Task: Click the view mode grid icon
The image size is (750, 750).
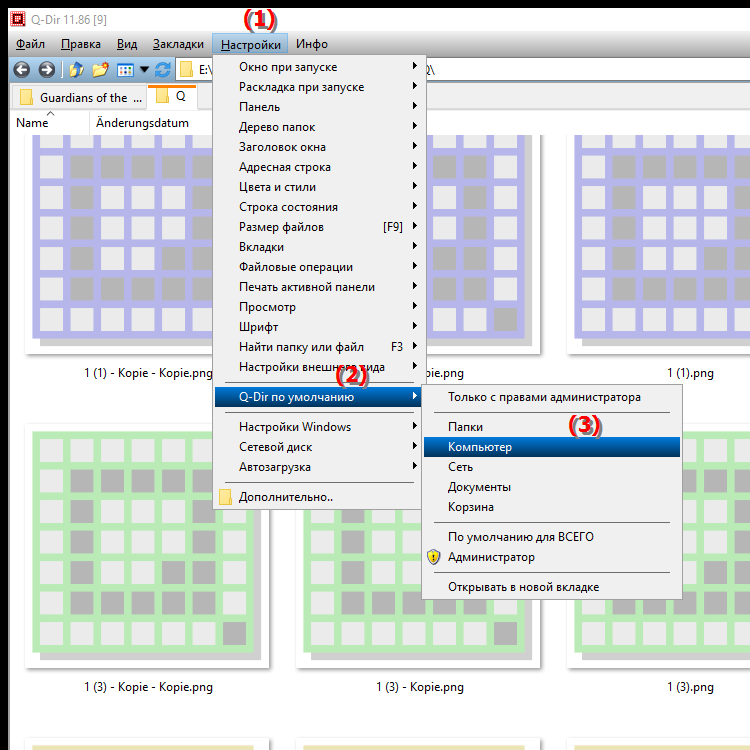Action: tap(125, 70)
